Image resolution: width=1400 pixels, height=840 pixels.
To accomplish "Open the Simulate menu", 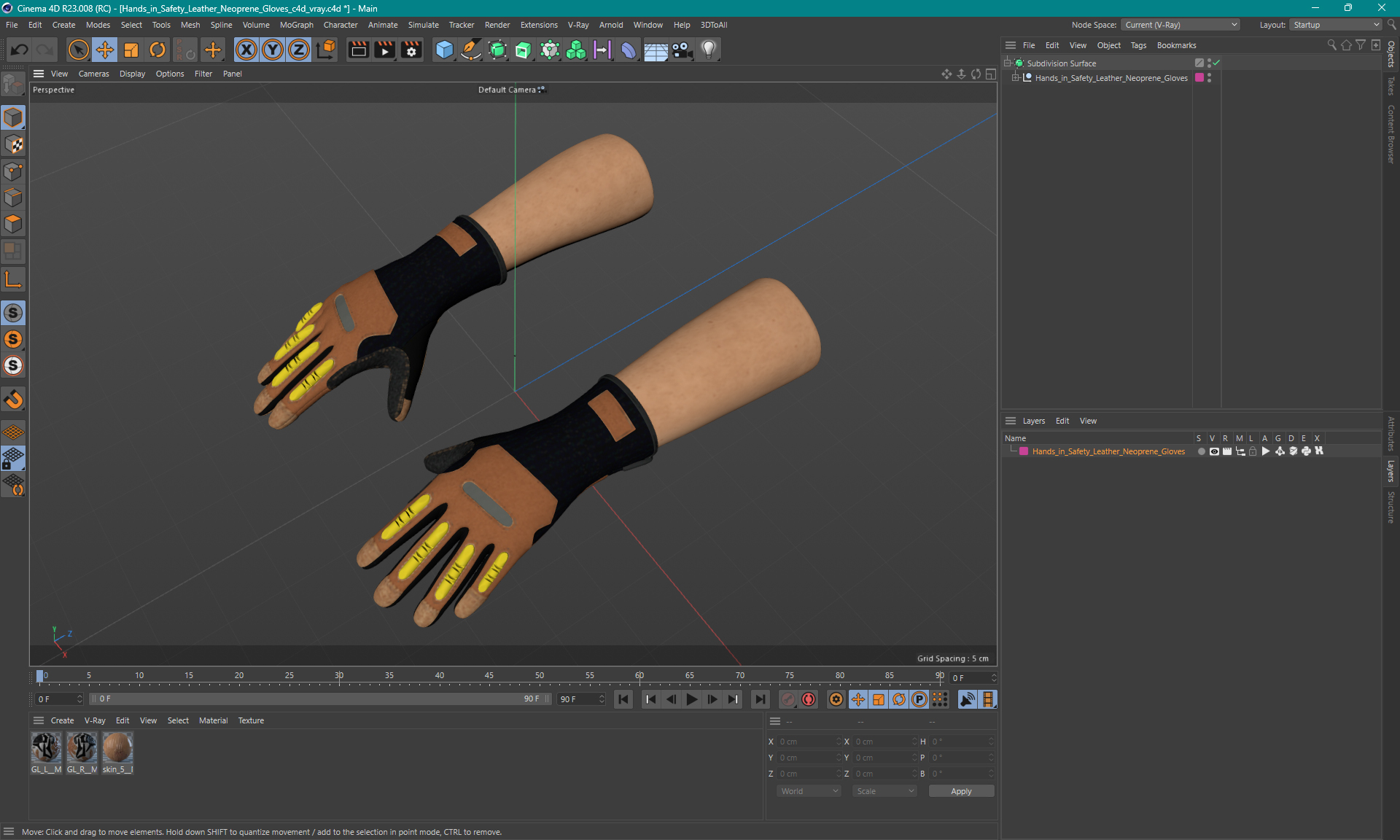I will (423, 25).
